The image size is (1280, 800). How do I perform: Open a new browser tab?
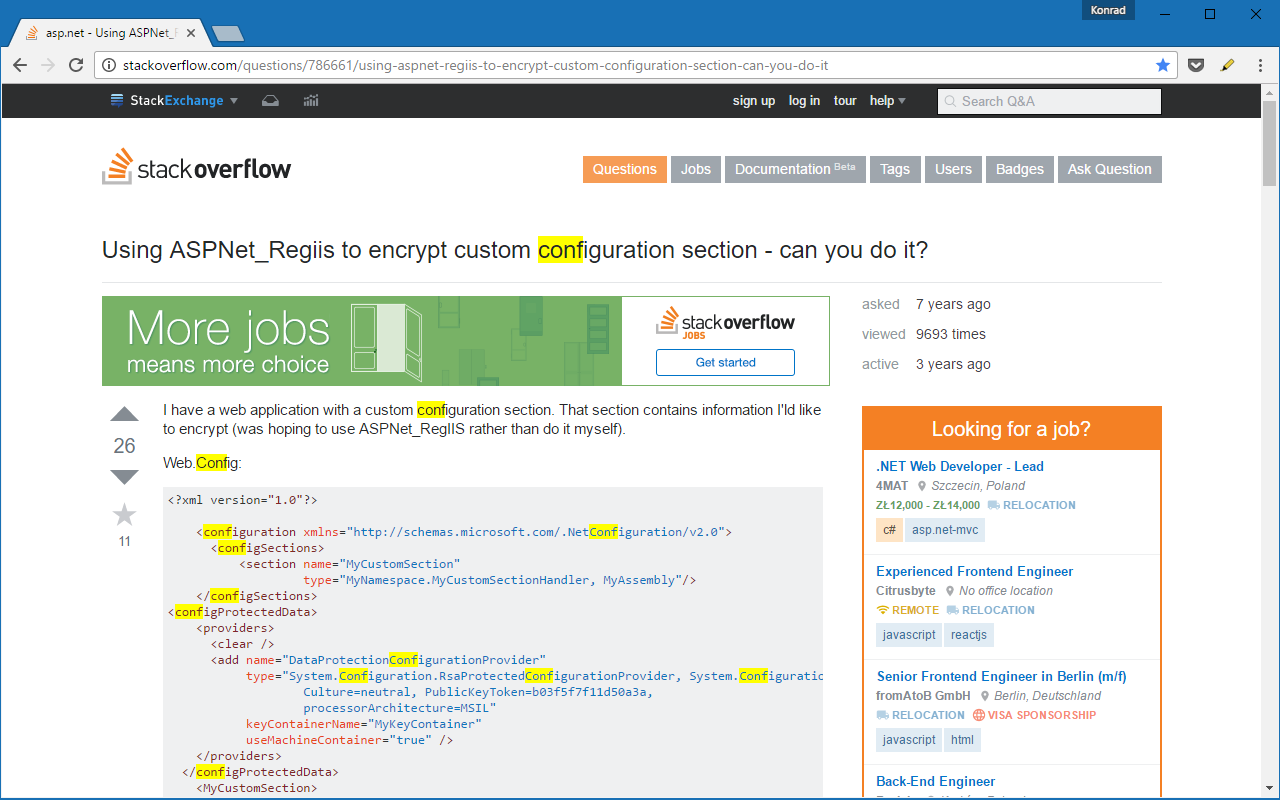228,34
